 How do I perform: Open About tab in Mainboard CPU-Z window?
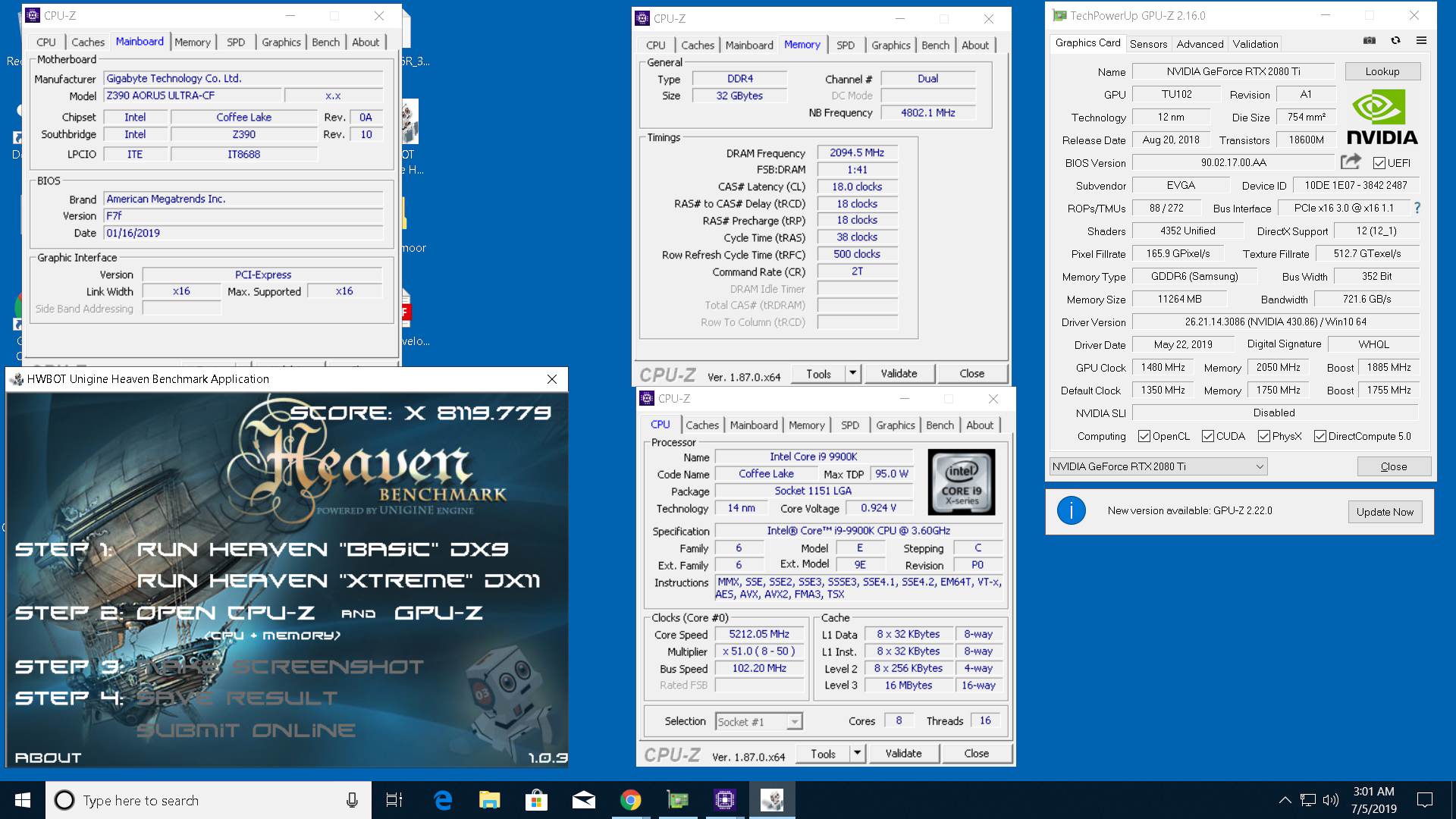[366, 42]
